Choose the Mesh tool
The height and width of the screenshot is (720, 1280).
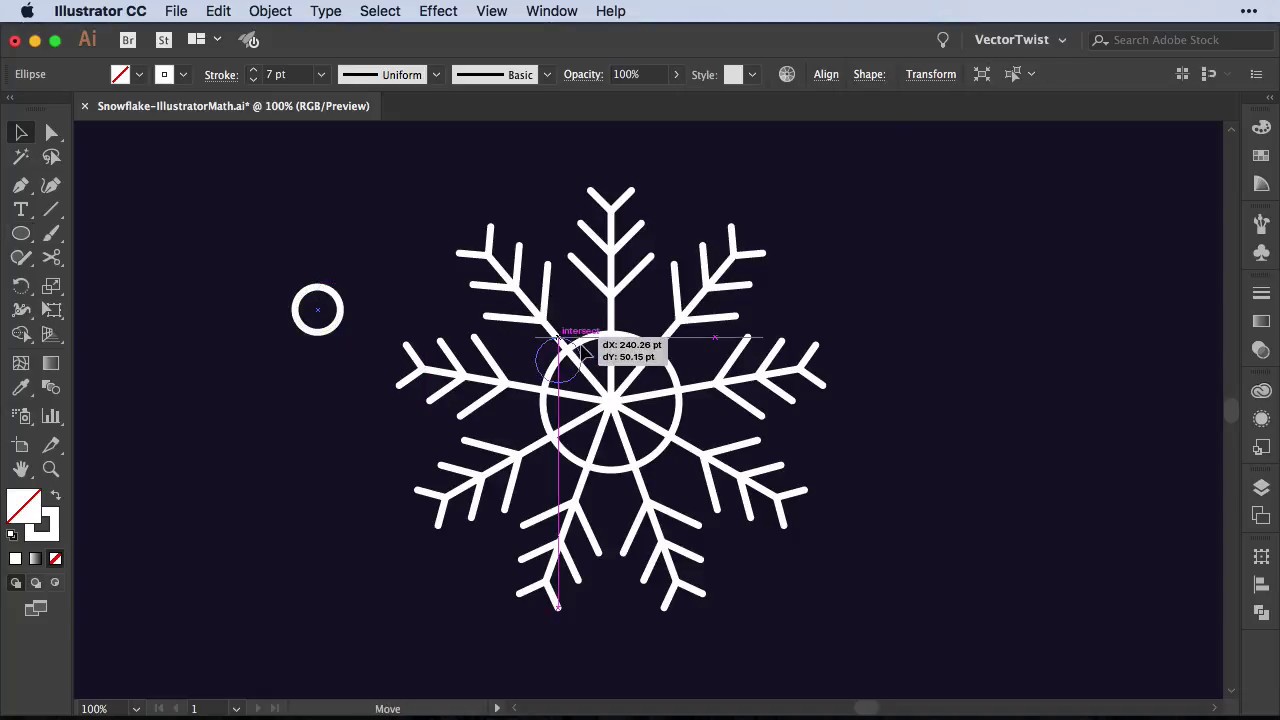coord(21,363)
